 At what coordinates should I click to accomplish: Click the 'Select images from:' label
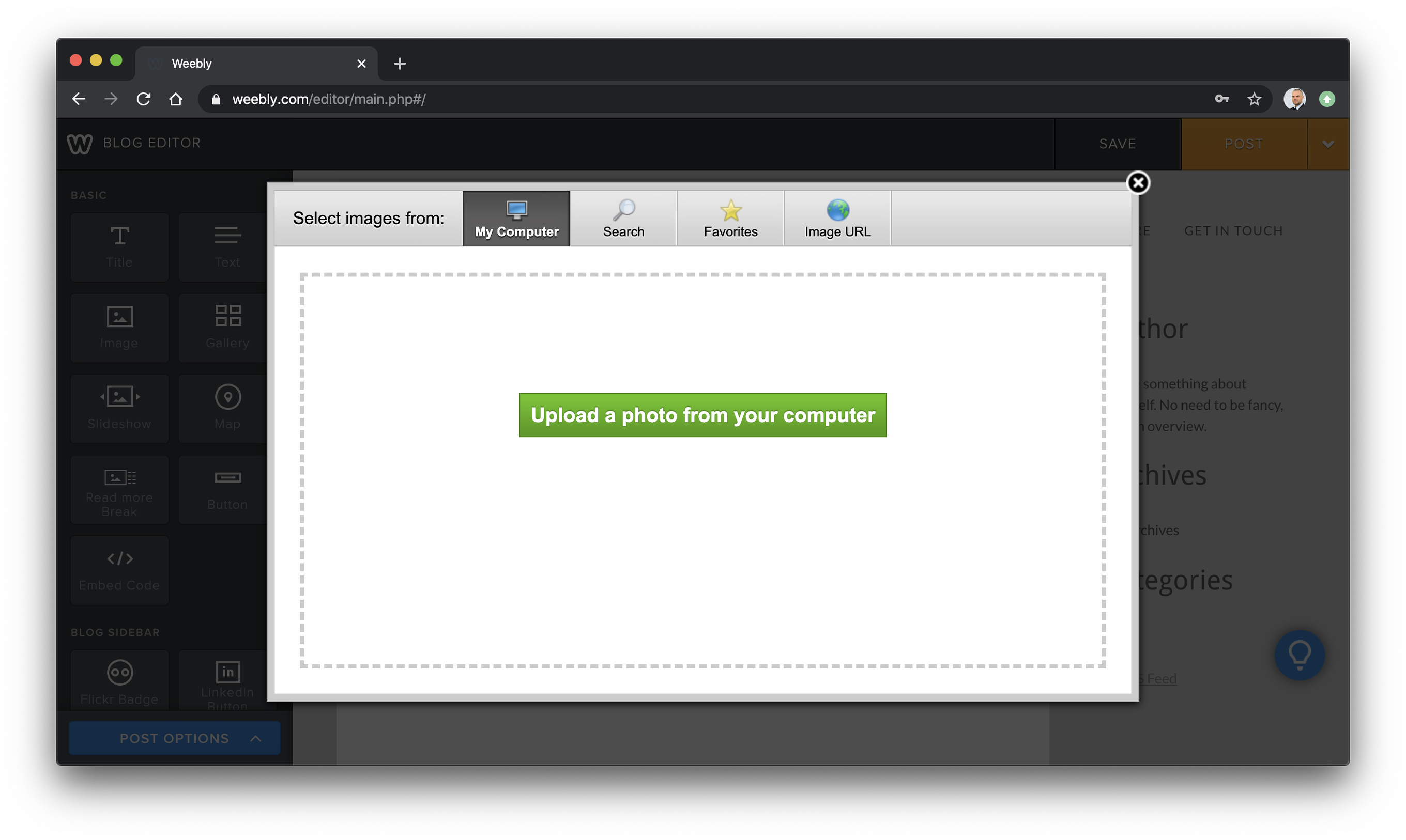point(369,219)
